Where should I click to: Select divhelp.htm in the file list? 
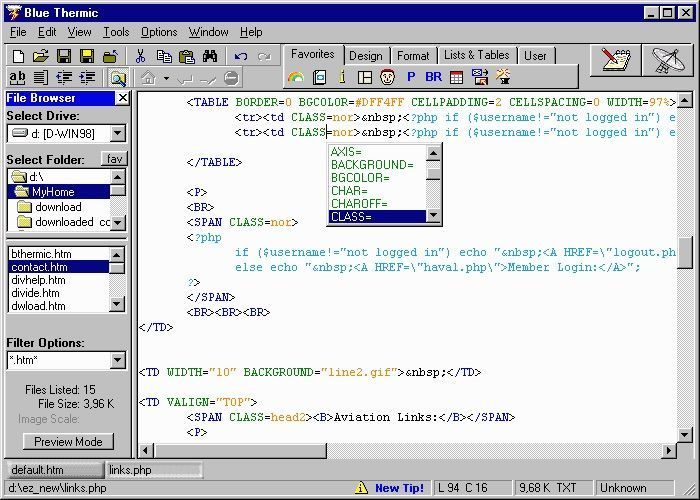coord(58,280)
